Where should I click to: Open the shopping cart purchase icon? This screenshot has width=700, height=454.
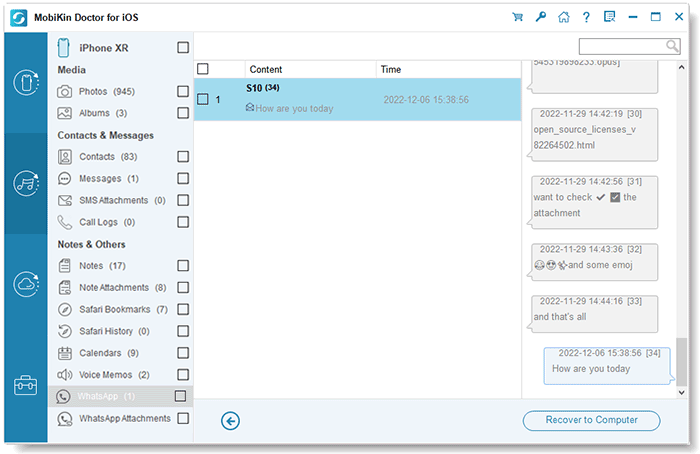pos(517,17)
